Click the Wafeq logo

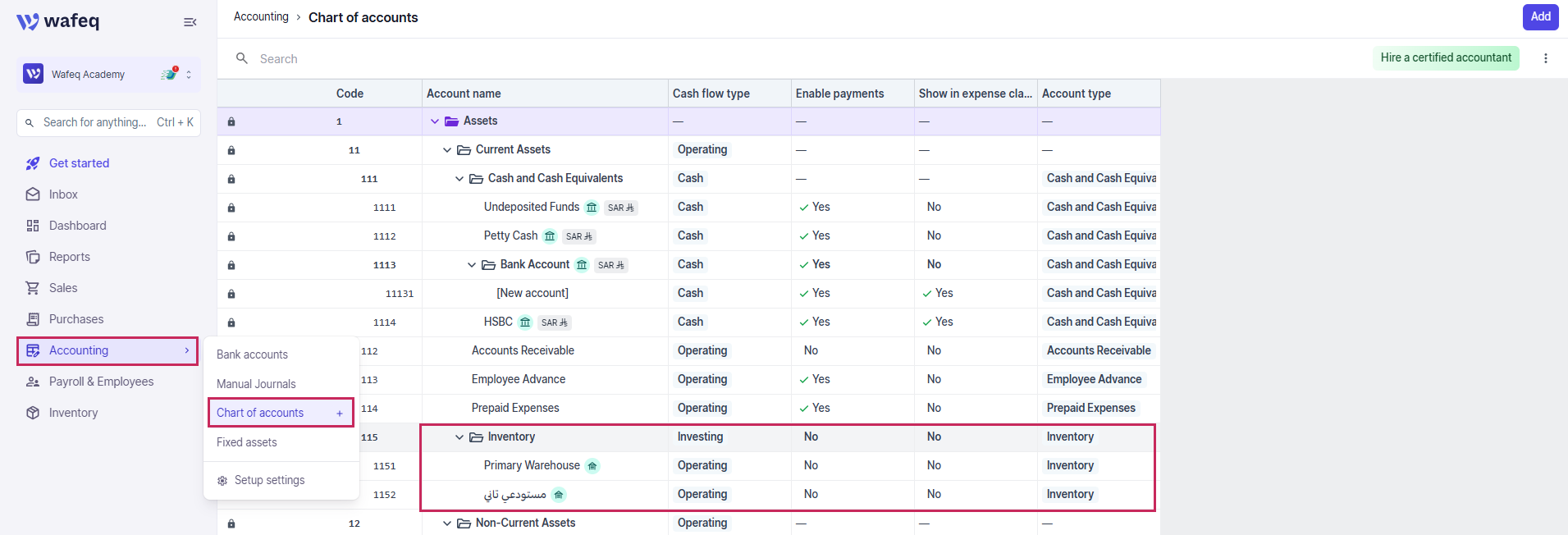[57, 21]
